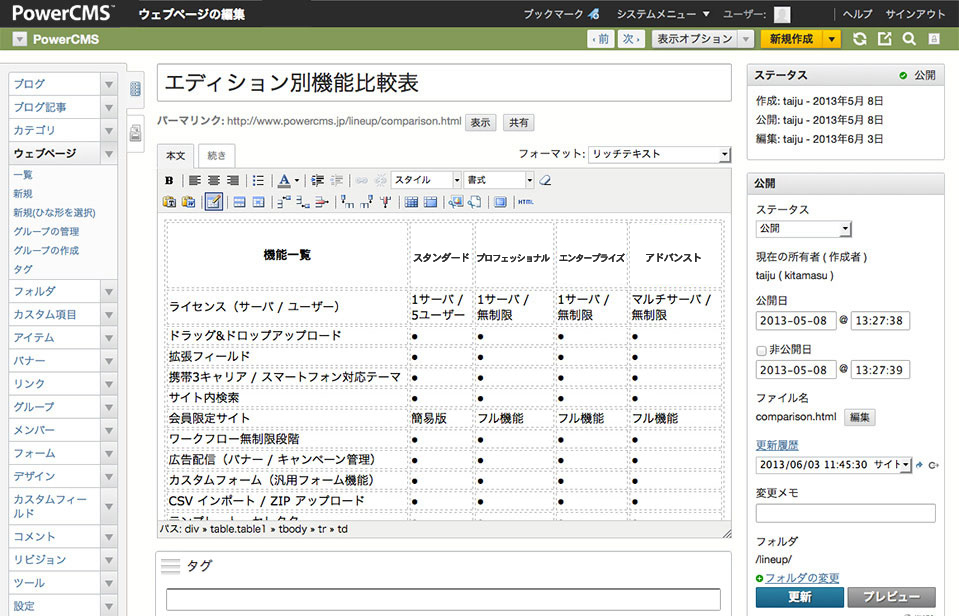Click the page title input field
The image size is (959, 616).
444,83
